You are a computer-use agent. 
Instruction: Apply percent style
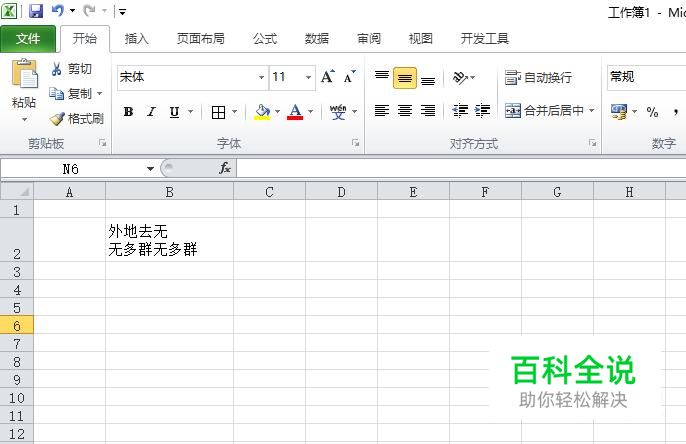(652, 112)
